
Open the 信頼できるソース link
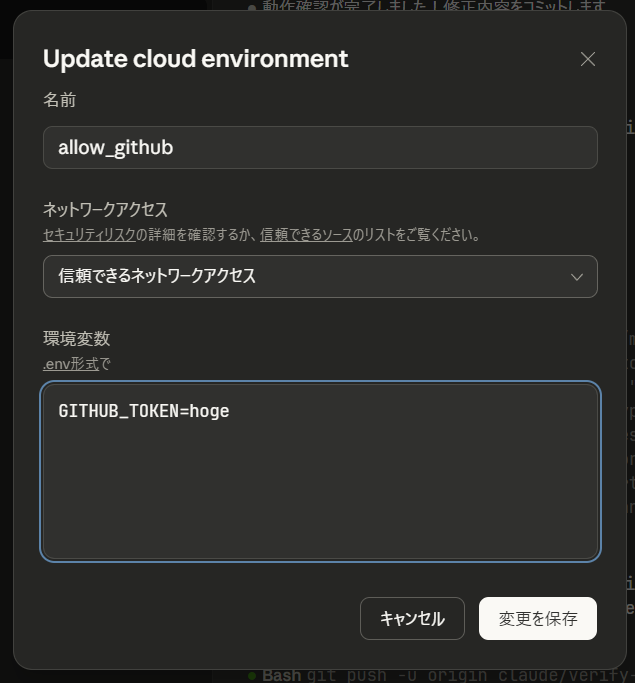point(306,235)
